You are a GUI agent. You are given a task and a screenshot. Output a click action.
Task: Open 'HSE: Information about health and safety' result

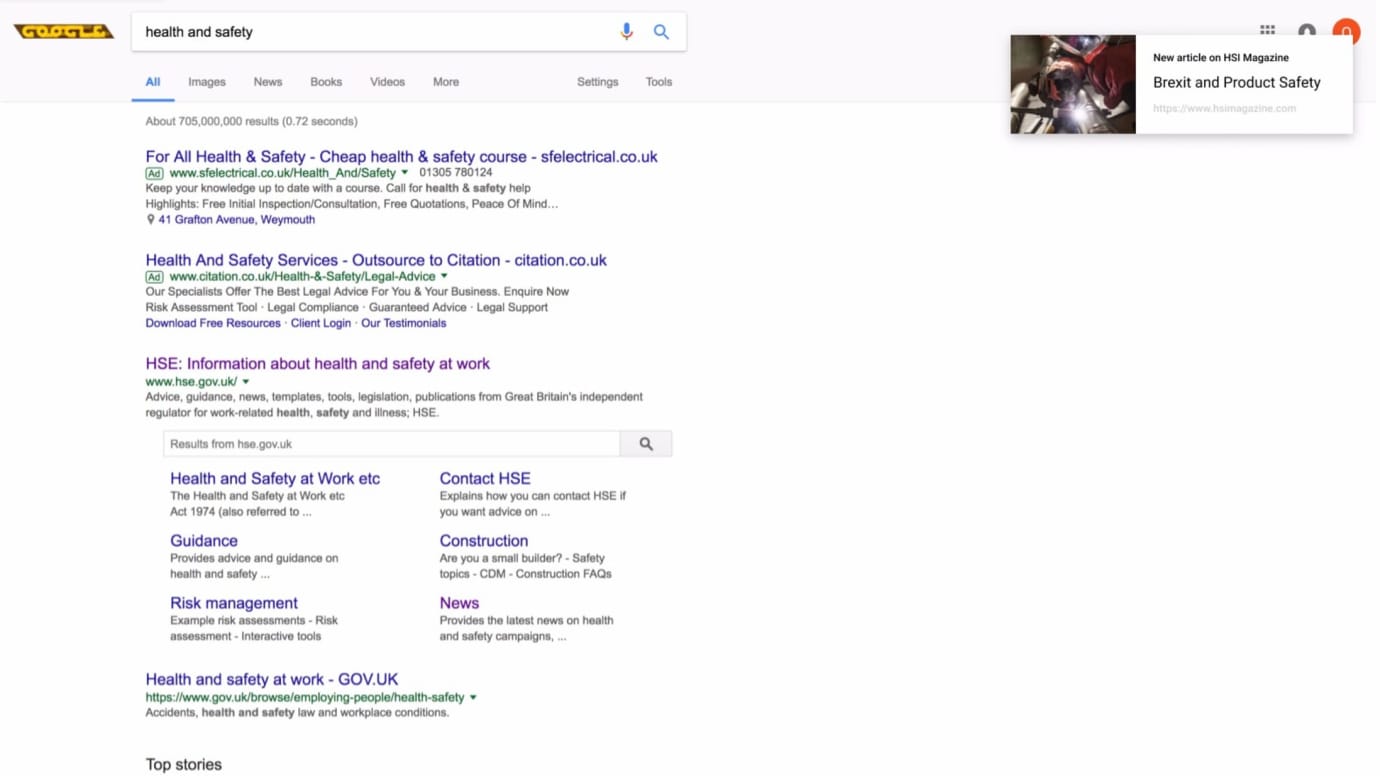(318, 364)
